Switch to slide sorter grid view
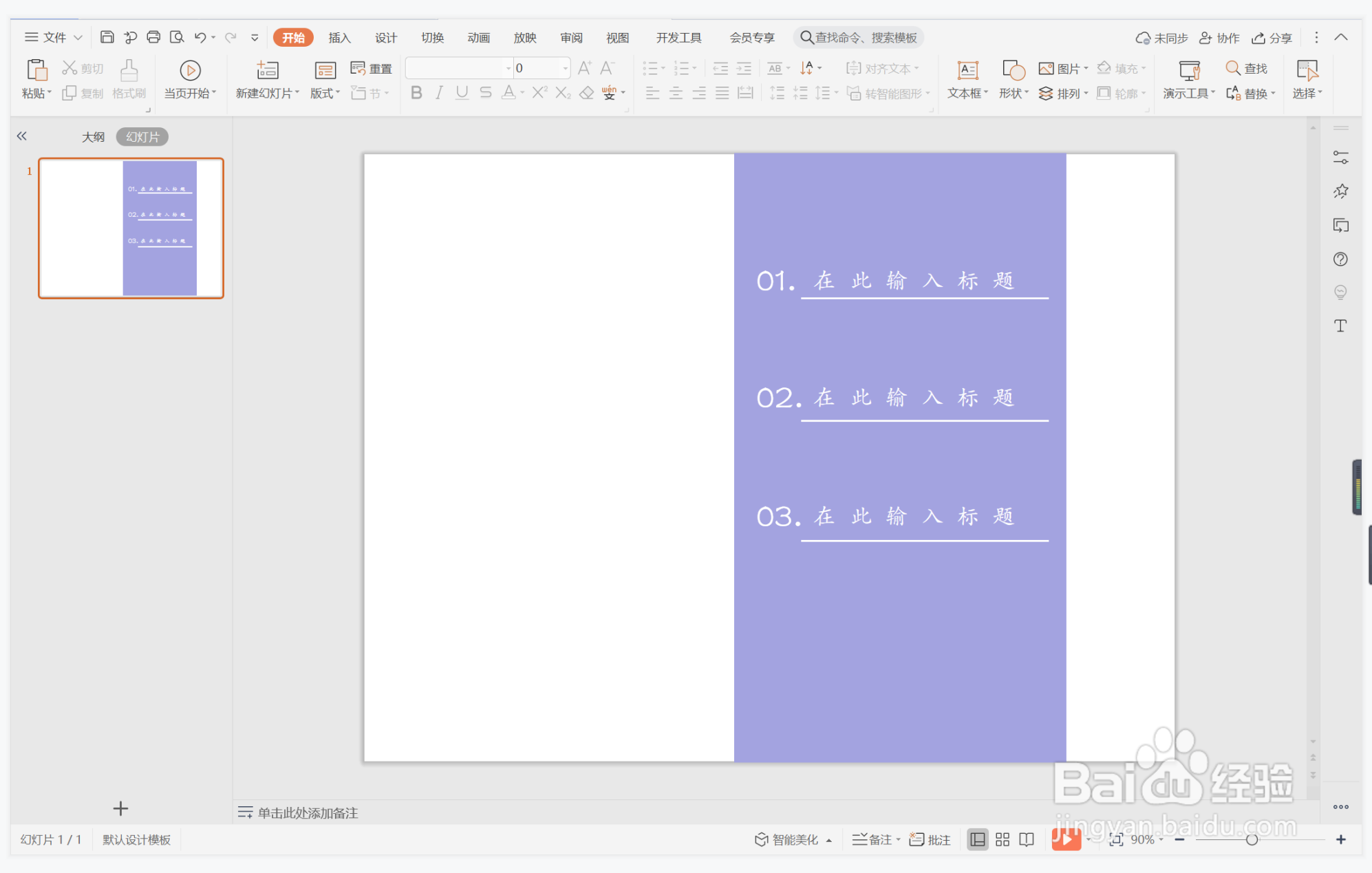The height and width of the screenshot is (873, 1372). tap(1003, 839)
